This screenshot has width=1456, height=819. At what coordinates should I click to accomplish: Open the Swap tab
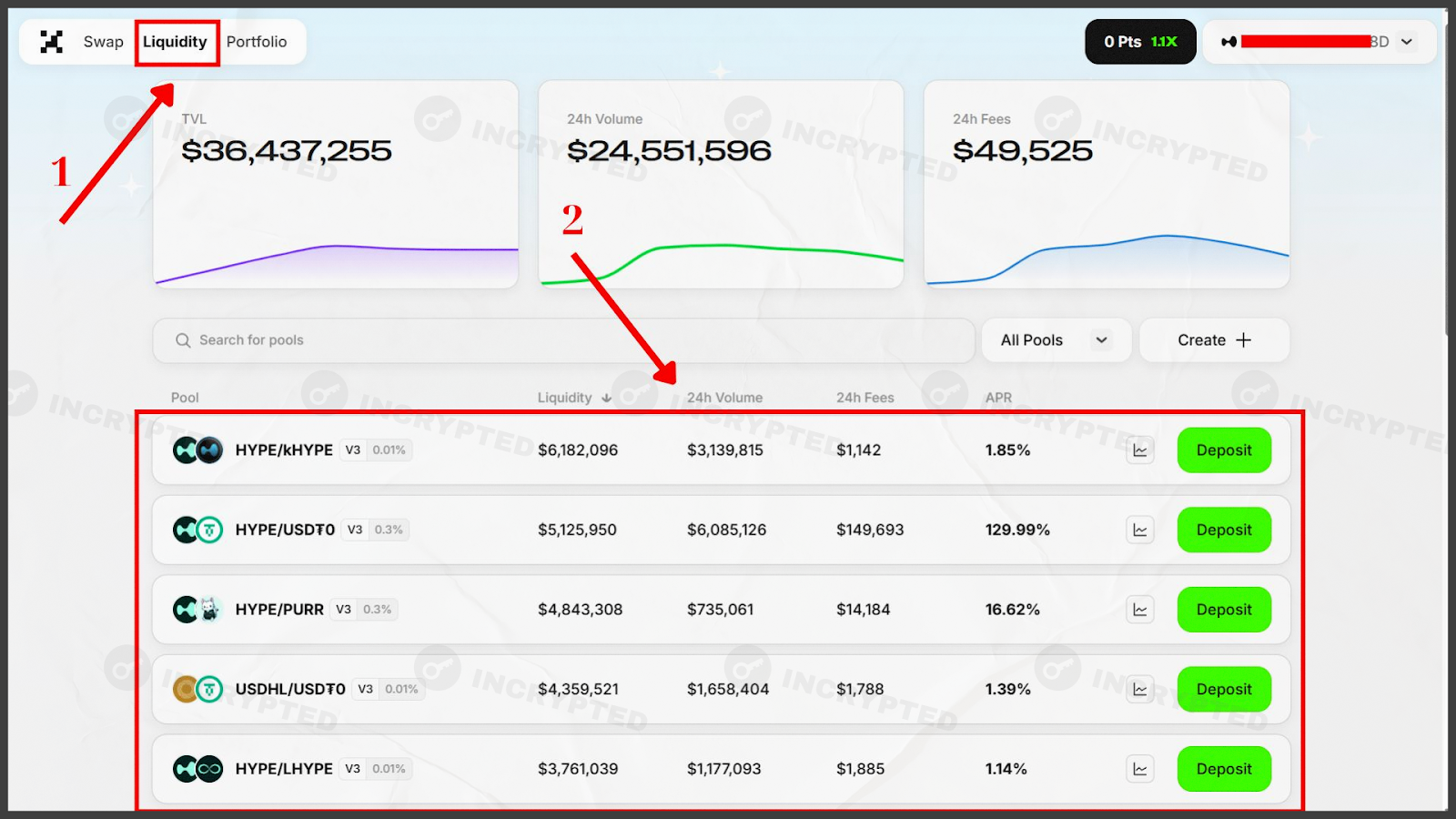[x=103, y=42]
